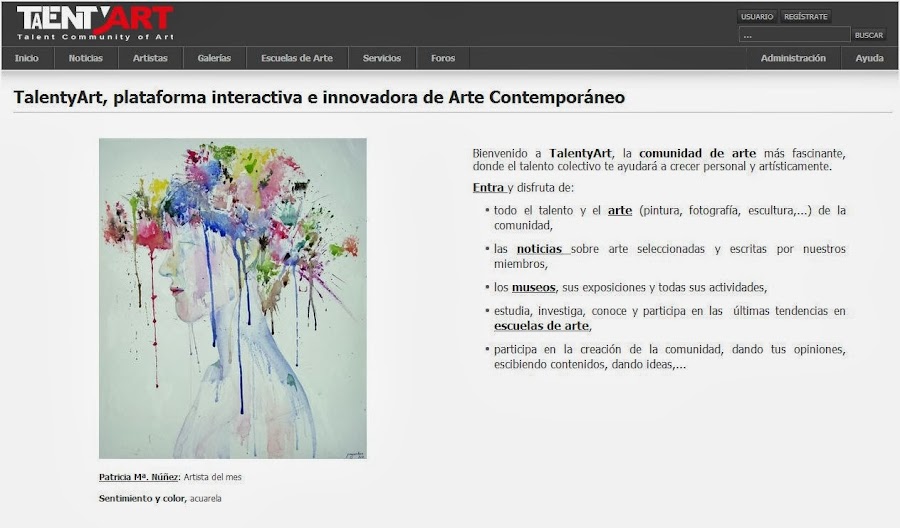Focus the search input field
The width and height of the screenshot is (900, 528).
(794, 35)
